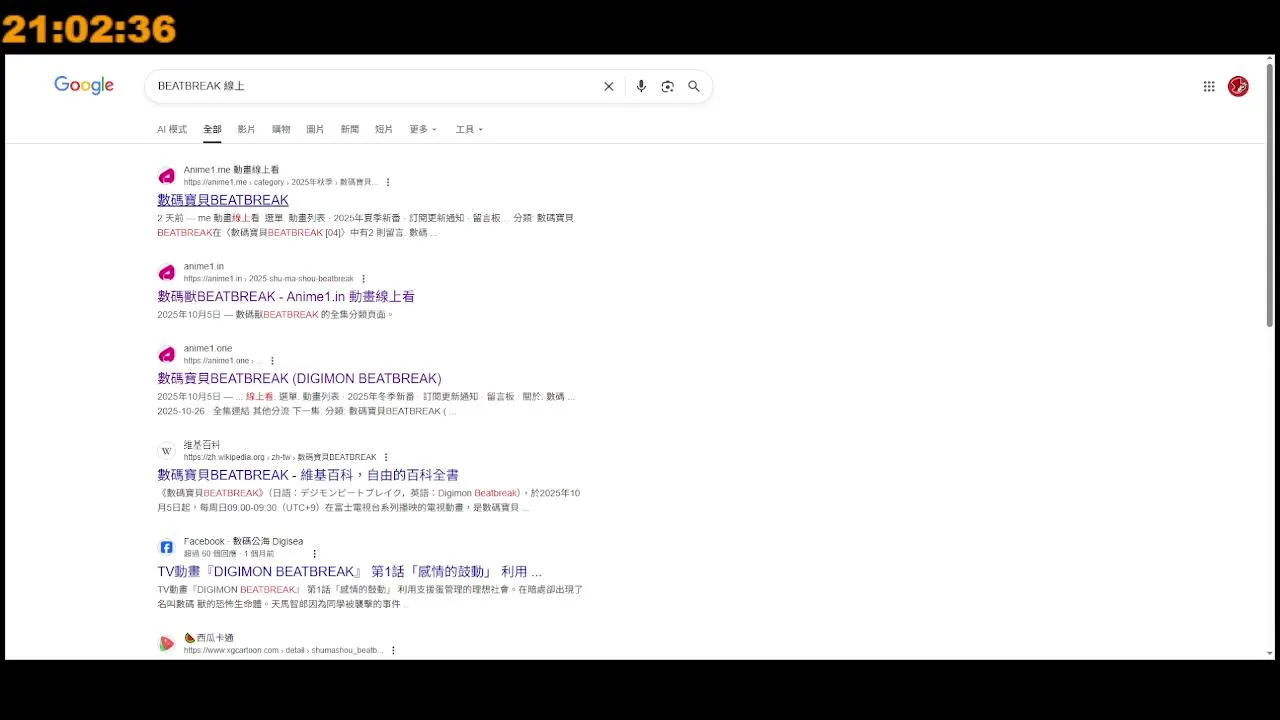The image size is (1280, 720).
Task: Switch to the 圖片 tab
Action: click(315, 129)
